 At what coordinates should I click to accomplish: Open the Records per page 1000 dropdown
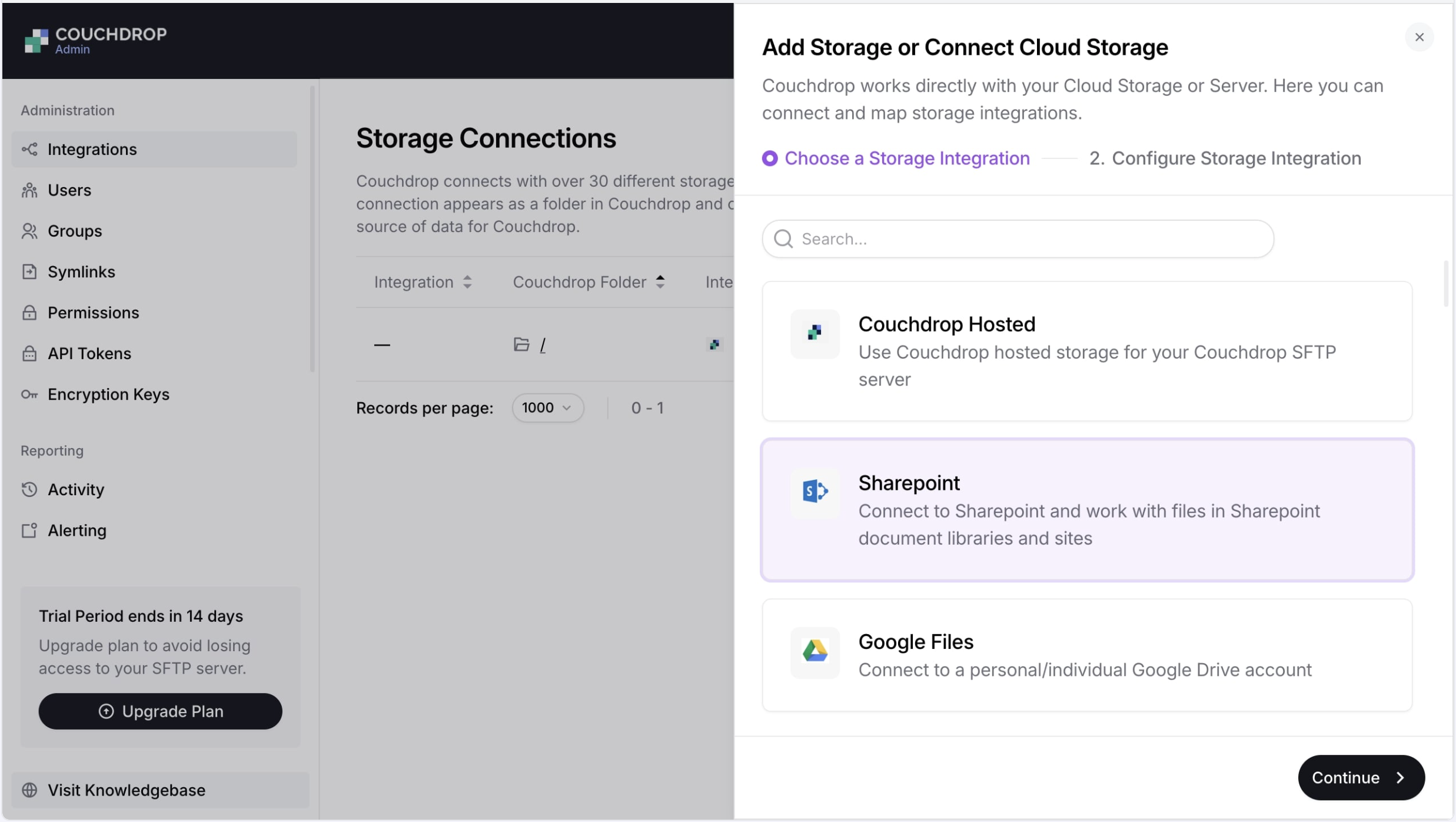point(547,408)
